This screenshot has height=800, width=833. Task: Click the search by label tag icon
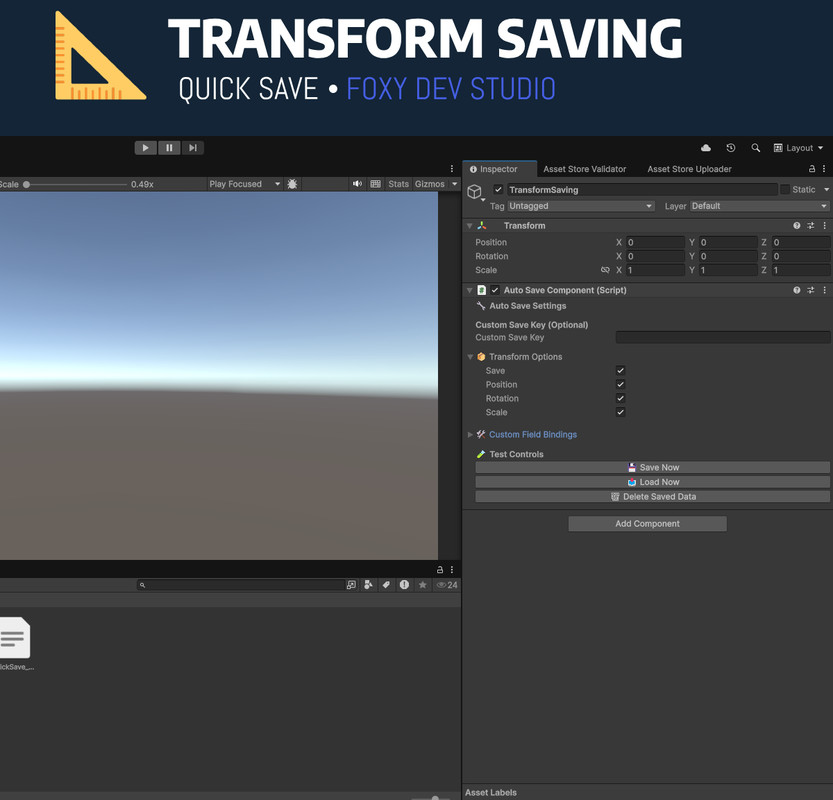(386, 585)
